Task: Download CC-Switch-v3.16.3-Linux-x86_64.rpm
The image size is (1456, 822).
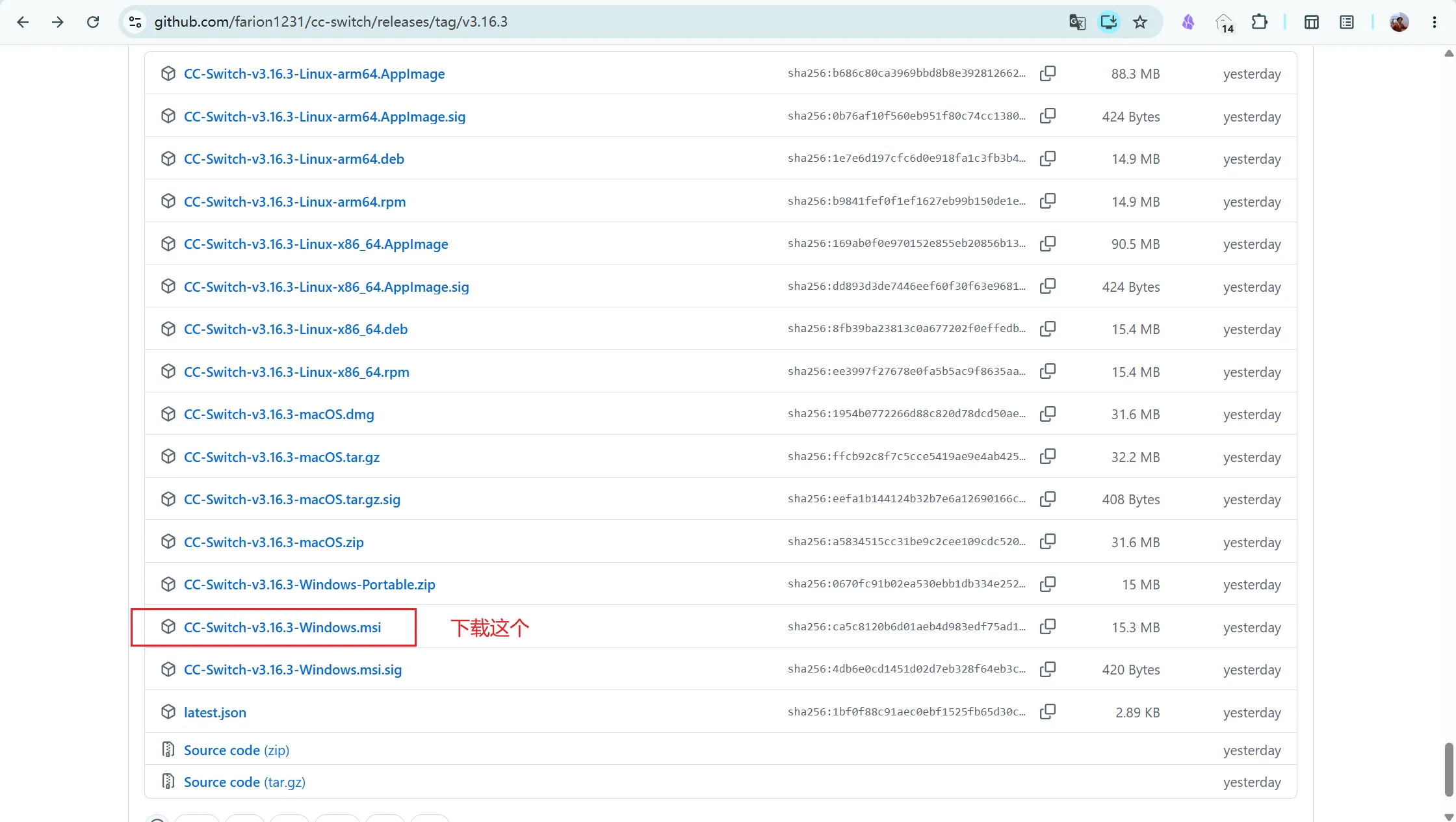Action: [296, 372]
